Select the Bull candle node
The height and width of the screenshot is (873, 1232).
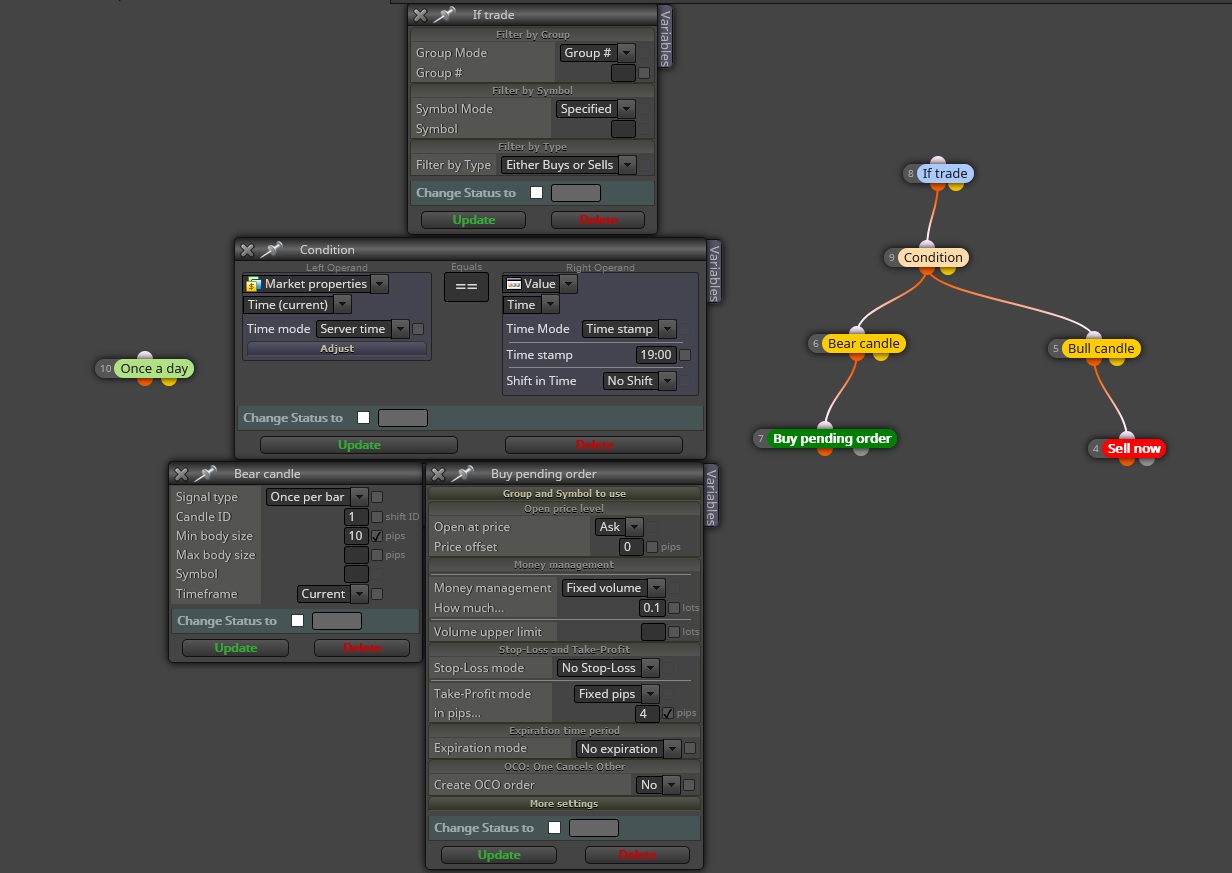pos(1100,349)
